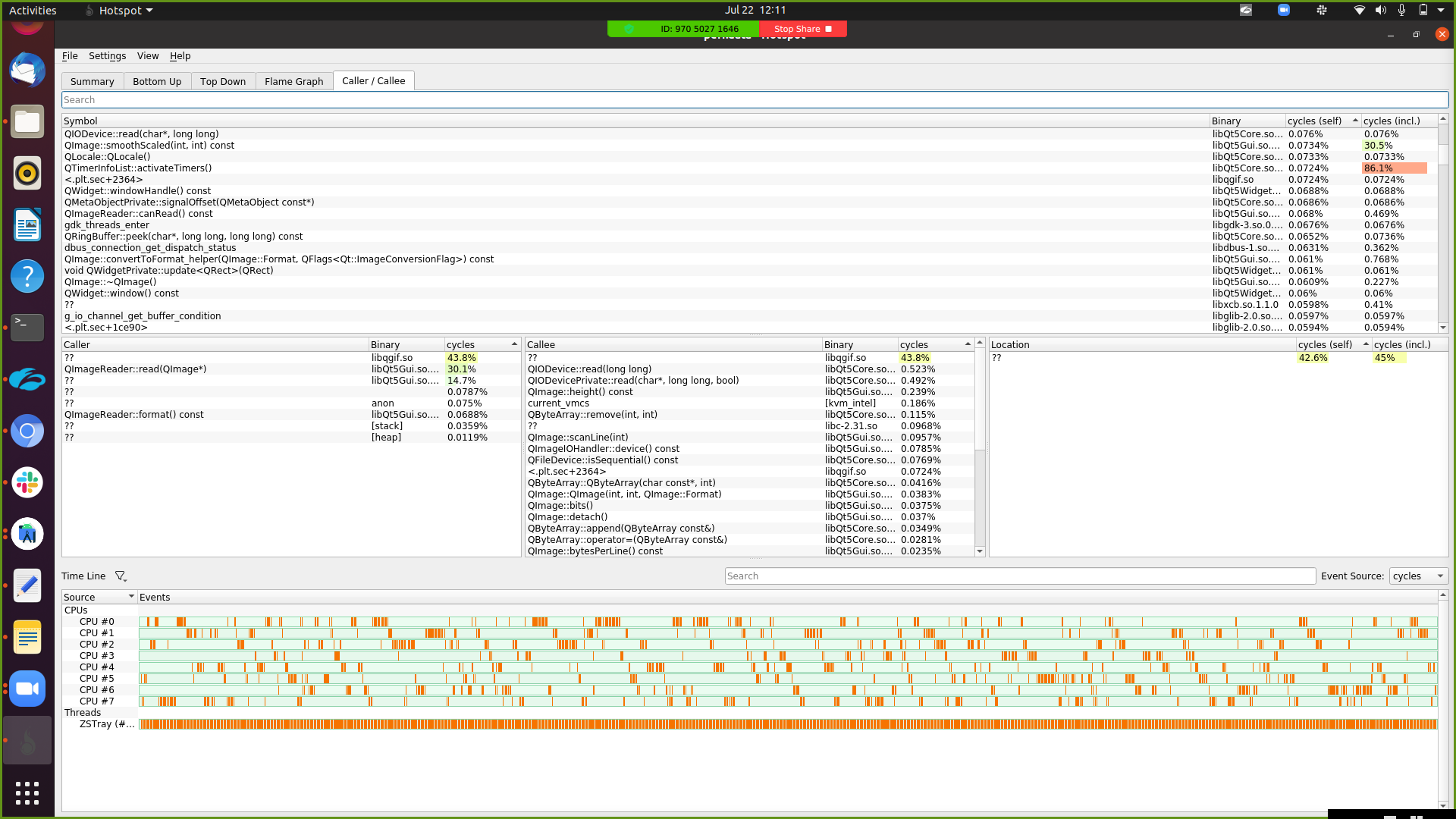
Task: Open the Help menu
Action: (x=180, y=56)
